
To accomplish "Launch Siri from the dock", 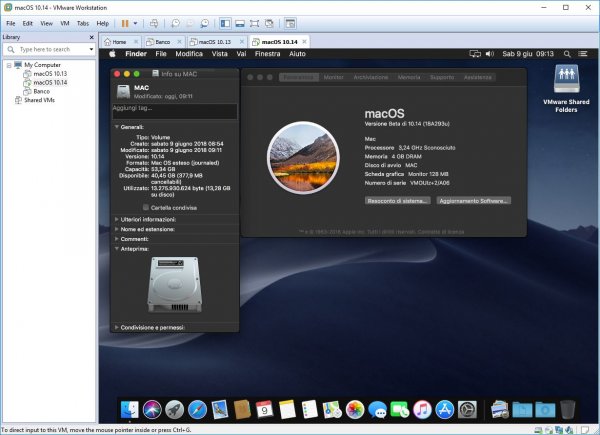I will click(x=151, y=409).
